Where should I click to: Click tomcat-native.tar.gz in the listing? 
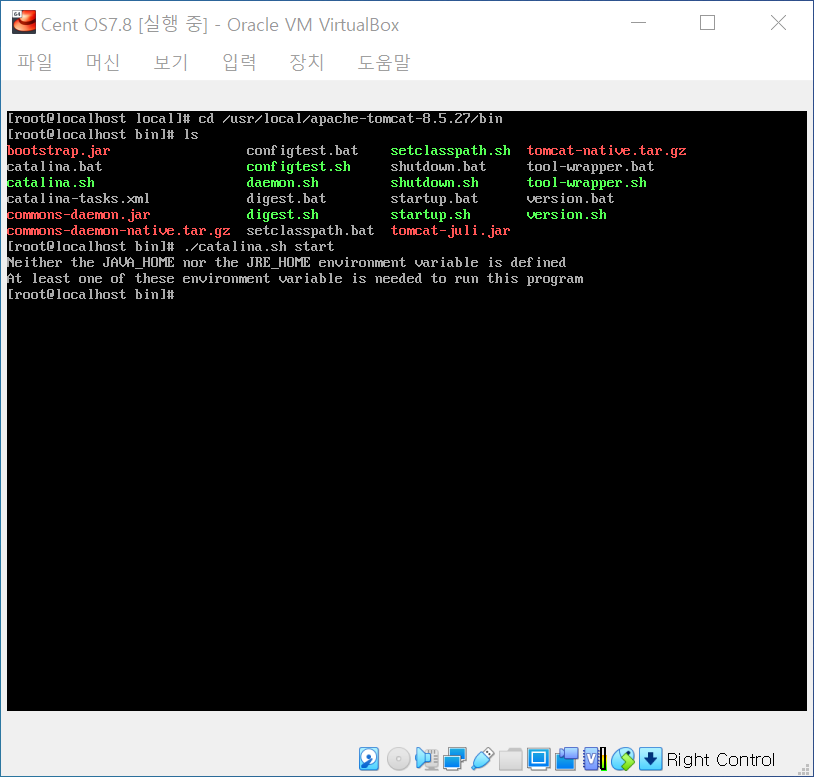[606, 151]
